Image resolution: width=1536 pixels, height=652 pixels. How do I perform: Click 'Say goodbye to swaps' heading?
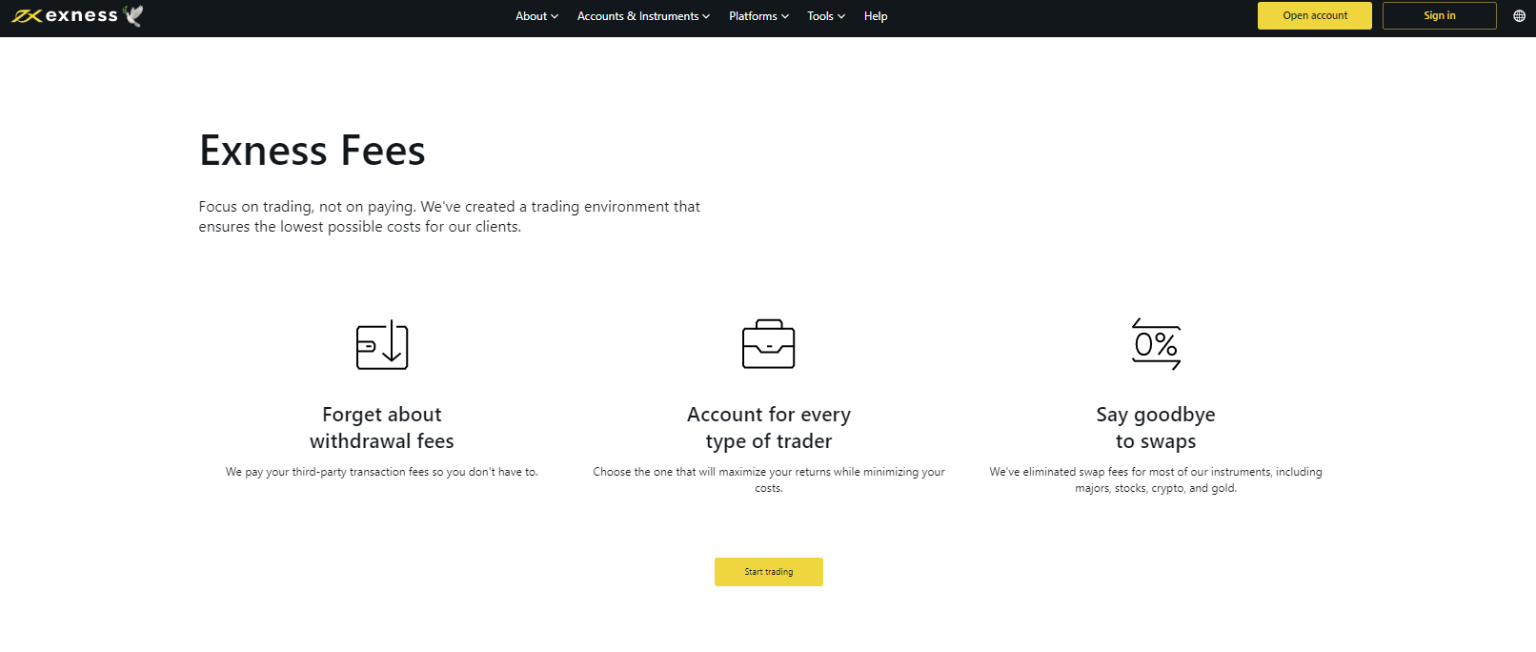(x=1156, y=427)
